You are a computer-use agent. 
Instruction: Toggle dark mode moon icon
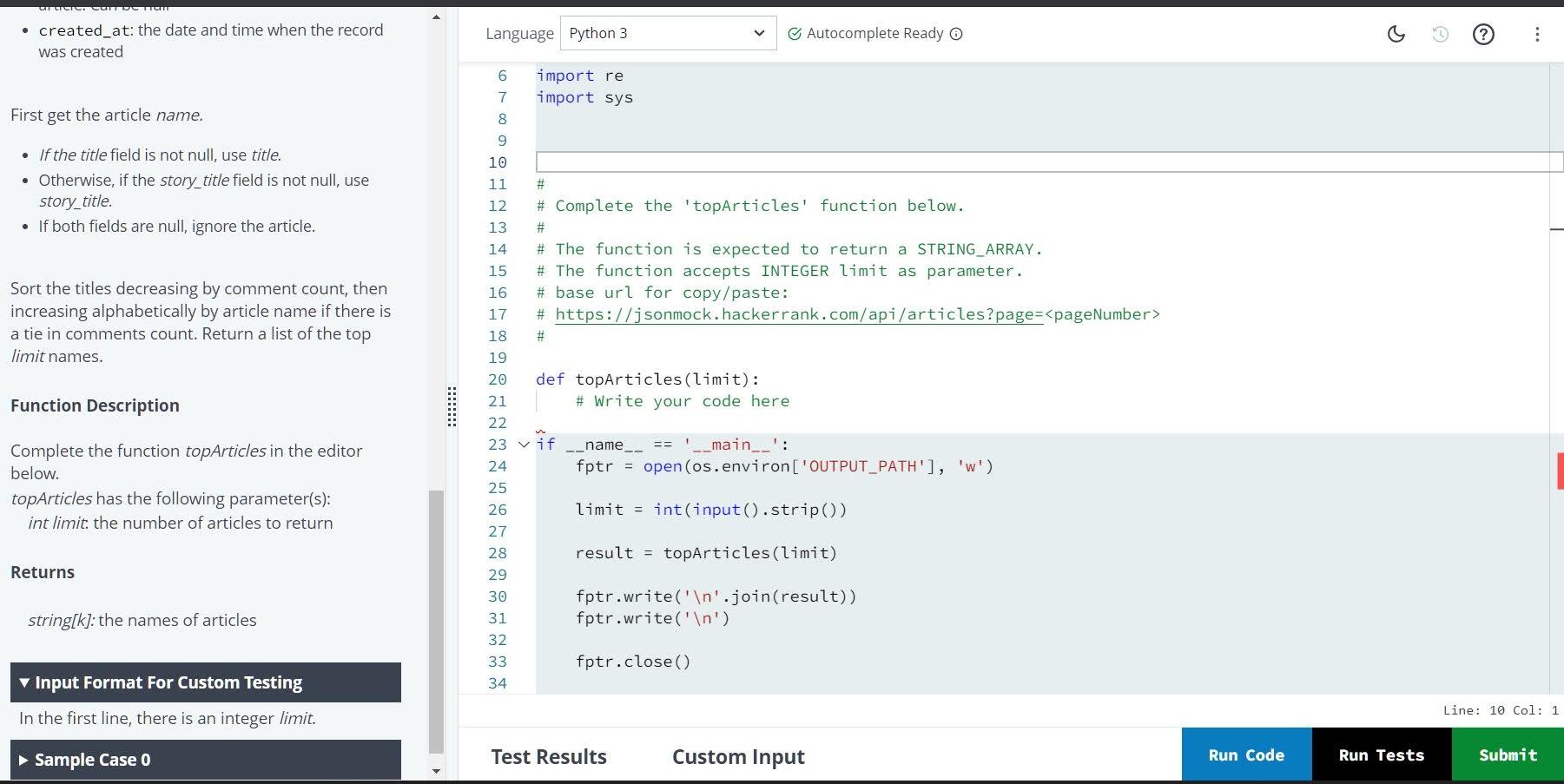click(x=1396, y=34)
